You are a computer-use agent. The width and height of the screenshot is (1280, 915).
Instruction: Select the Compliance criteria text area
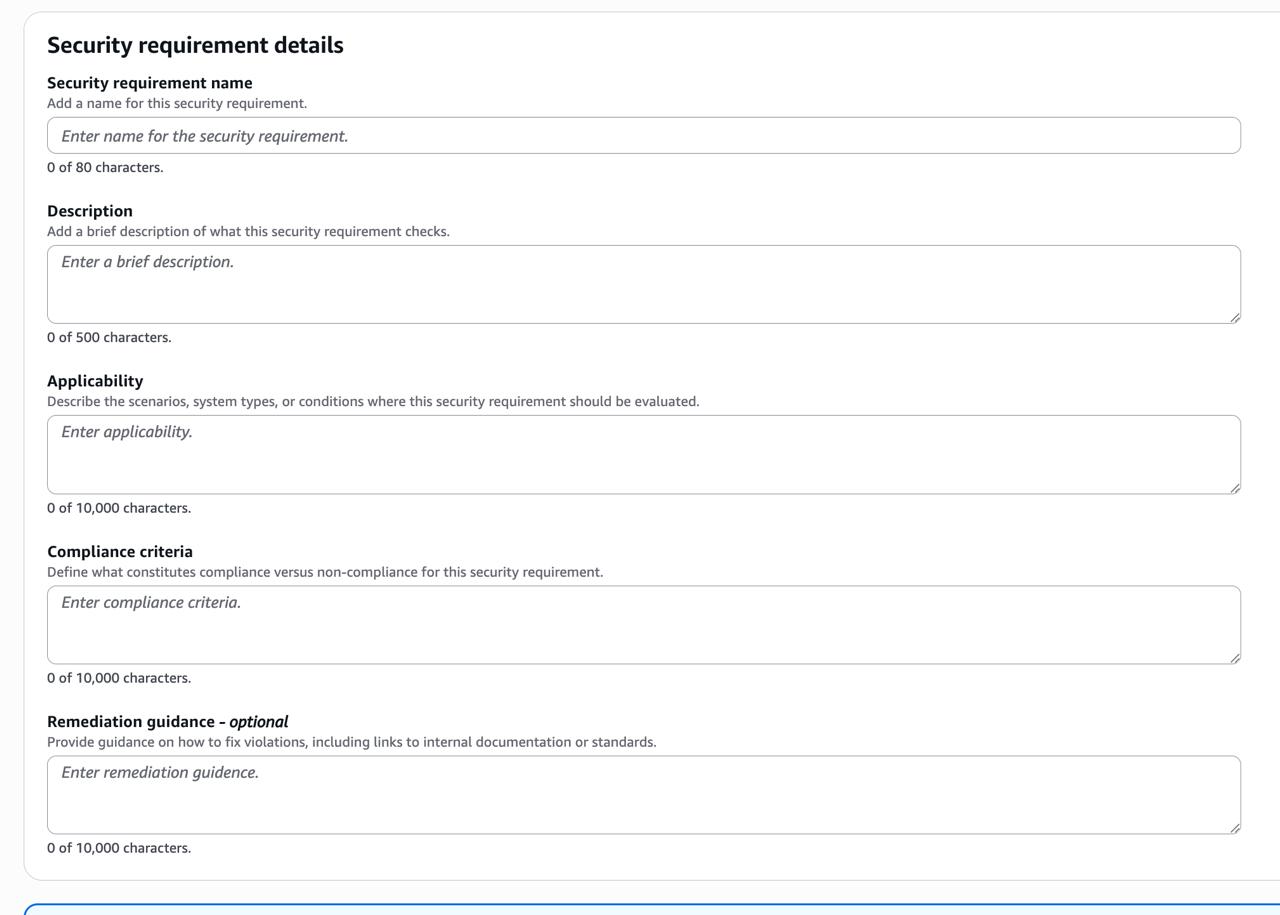[x=643, y=625]
